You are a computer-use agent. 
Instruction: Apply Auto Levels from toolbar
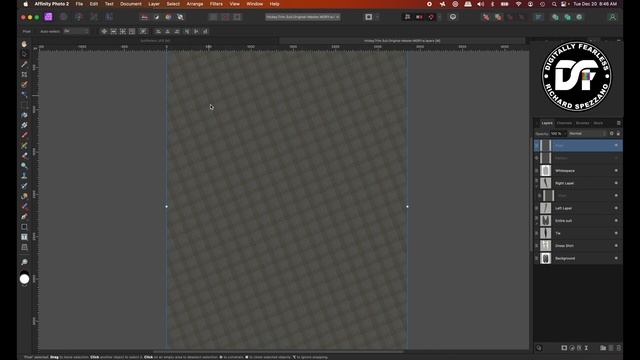click(x=144, y=17)
